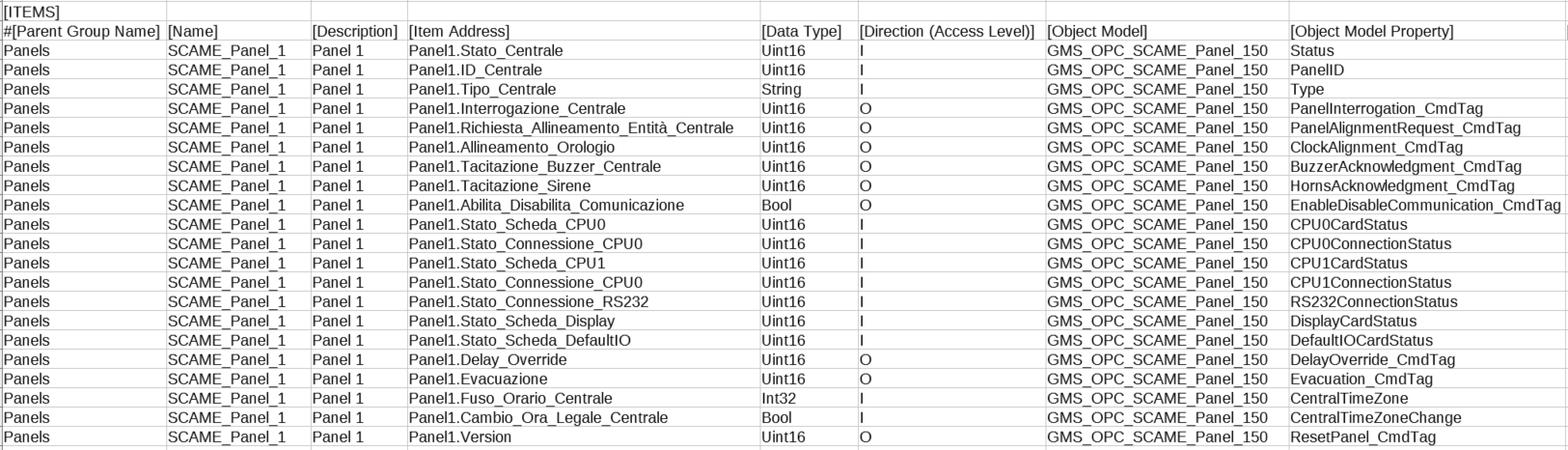Click the Panel1.Delay_Override cell
Screen dimensions: 1568x450
487,359
